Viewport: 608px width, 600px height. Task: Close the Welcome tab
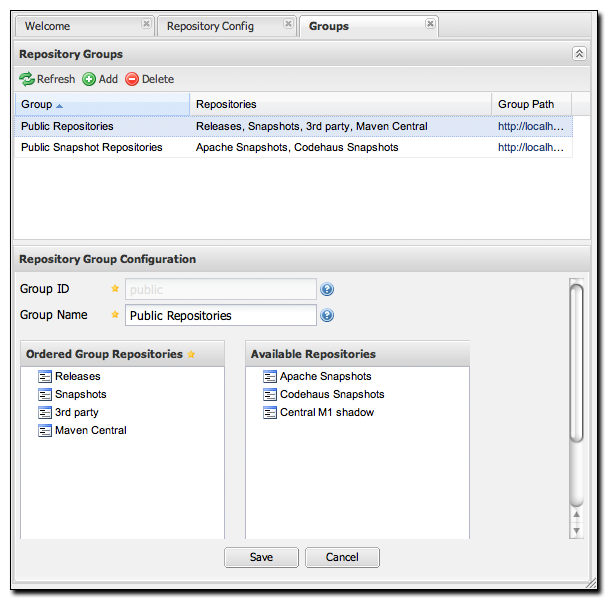pos(146,24)
